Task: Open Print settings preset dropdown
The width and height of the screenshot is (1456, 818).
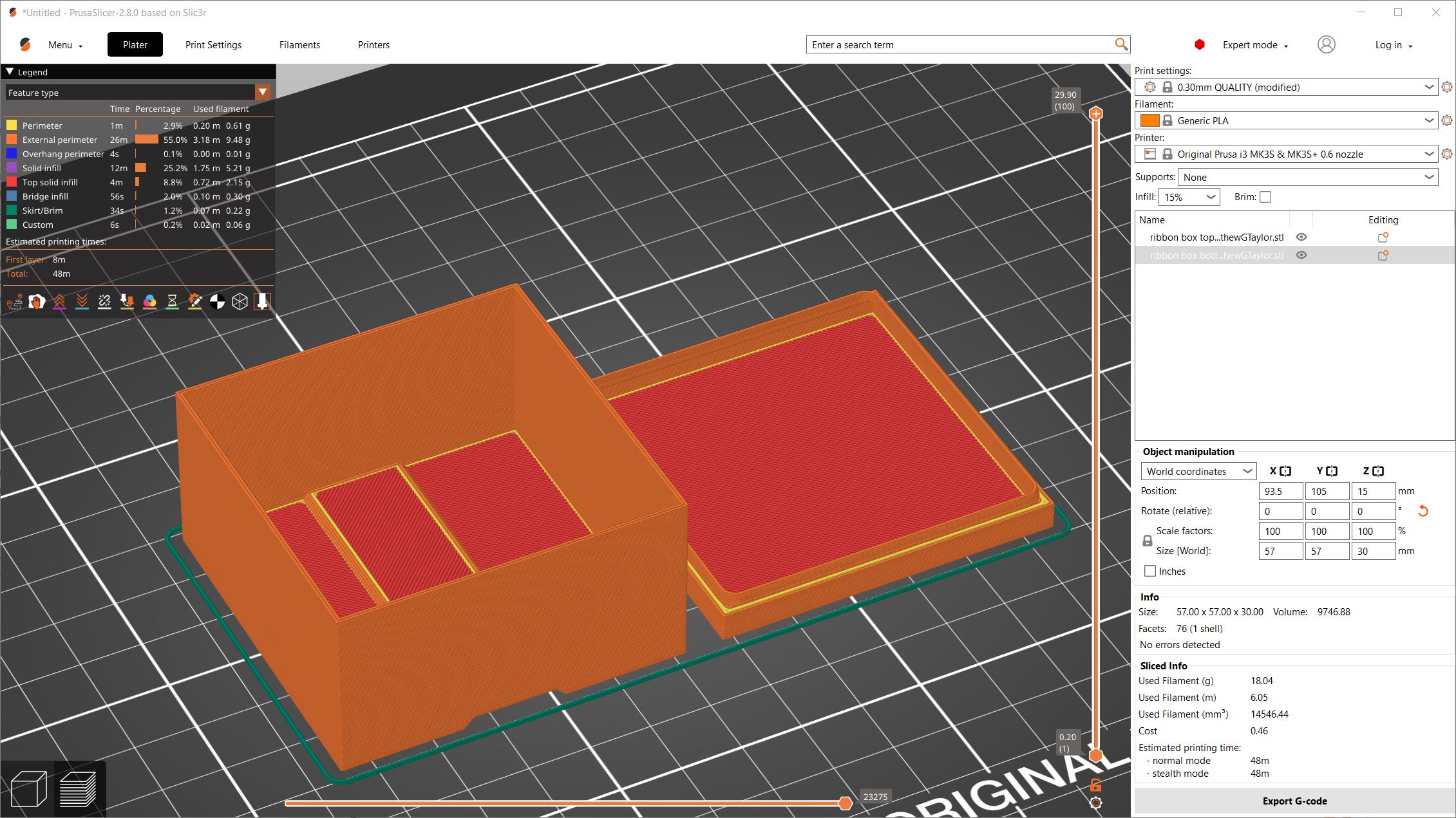Action: (x=1287, y=87)
